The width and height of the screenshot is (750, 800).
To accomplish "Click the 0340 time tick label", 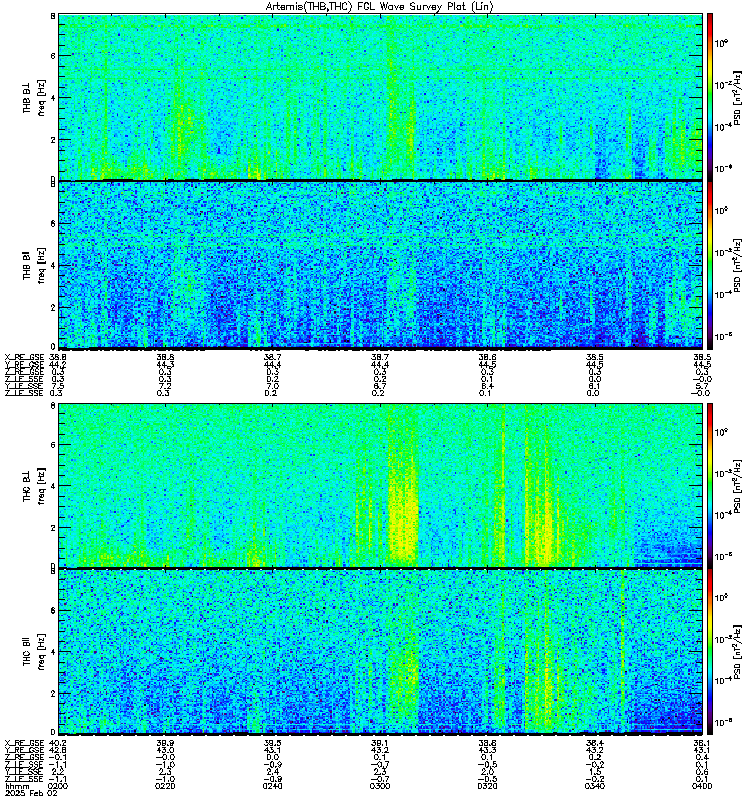I will click(x=594, y=786).
